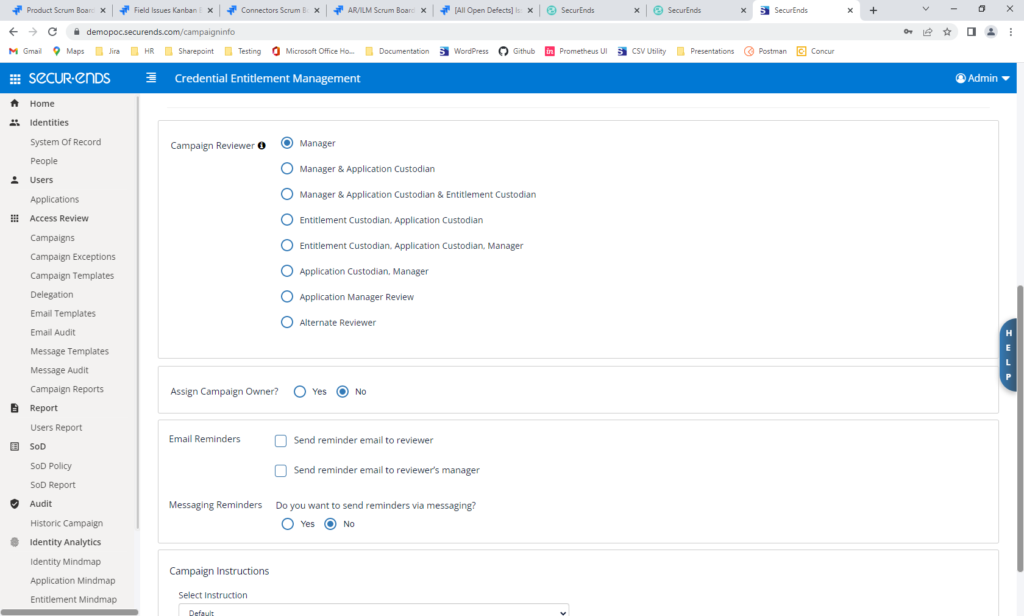
Task: Open System Of Record in the sidebar
Action: [65, 142]
